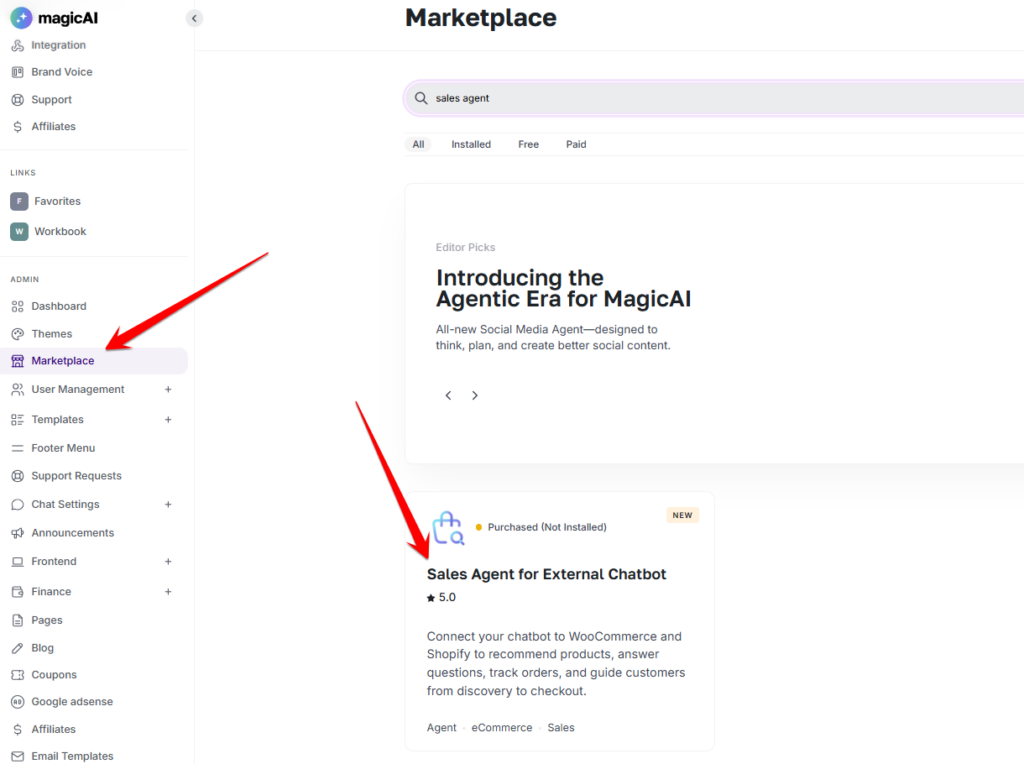Click the search magnifier icon
1024x764 pixels.
click(421, 99)
